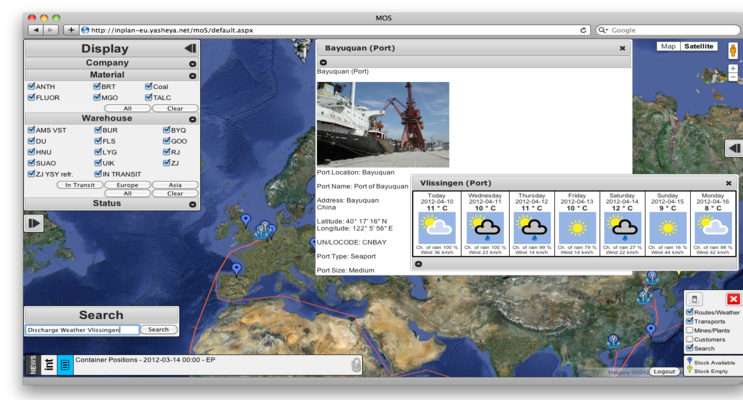Click the Search button next to query field
Viewport: 743px width, 400px height.
tap(158, 329)
